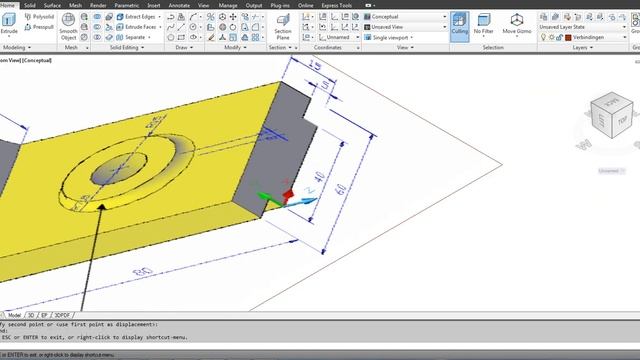Select the Rotate tool in Modify

pyautogui.click(x=233, y=27)
